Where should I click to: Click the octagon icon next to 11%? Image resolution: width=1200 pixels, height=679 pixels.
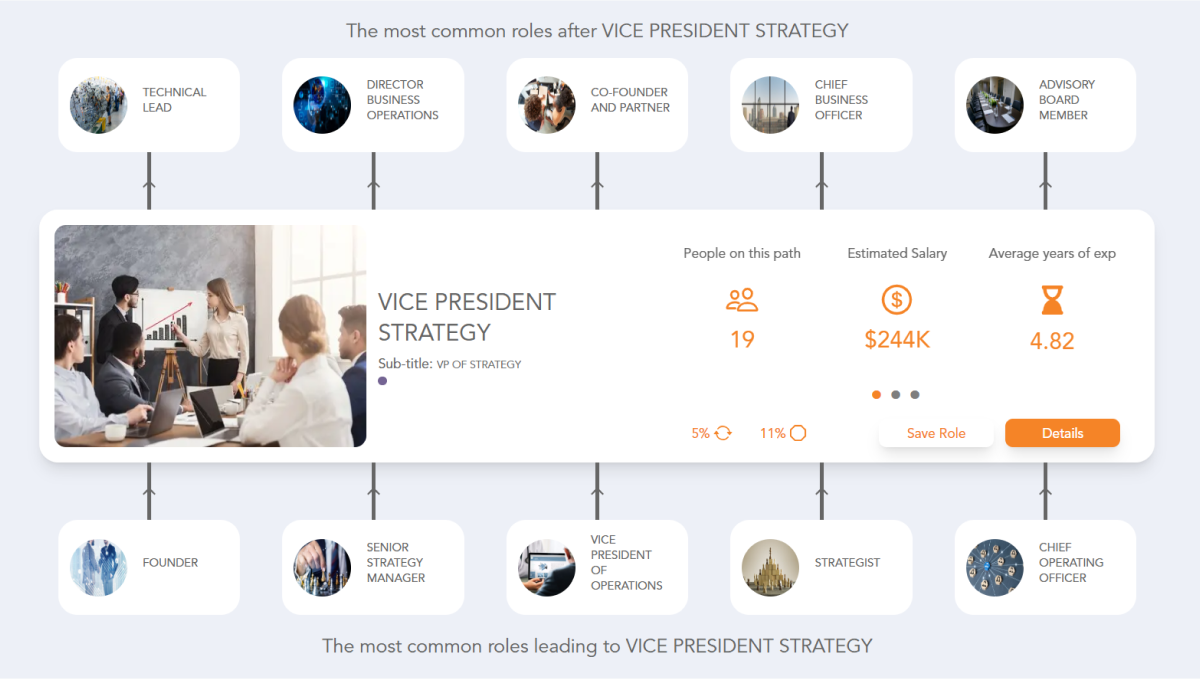click(797, 433)
